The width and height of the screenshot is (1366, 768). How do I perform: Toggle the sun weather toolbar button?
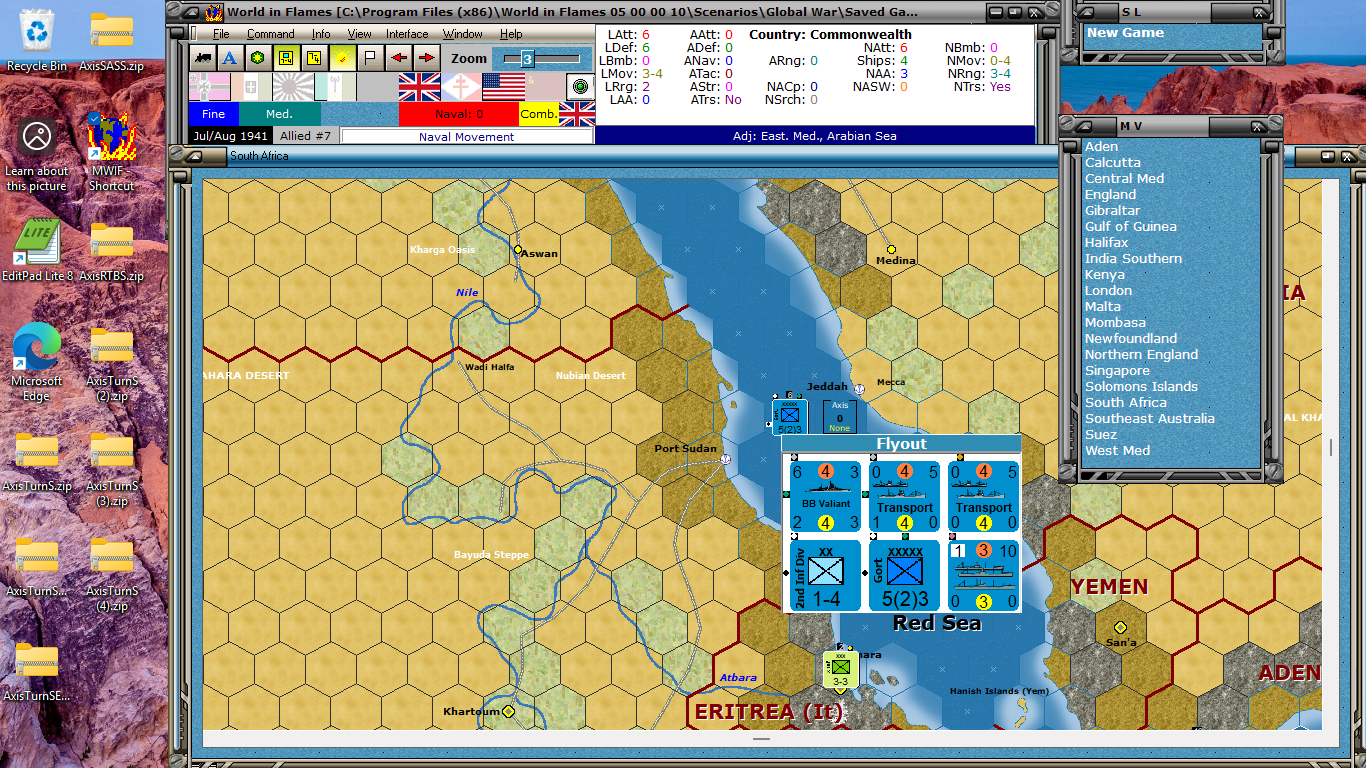[x=342, y=58]
